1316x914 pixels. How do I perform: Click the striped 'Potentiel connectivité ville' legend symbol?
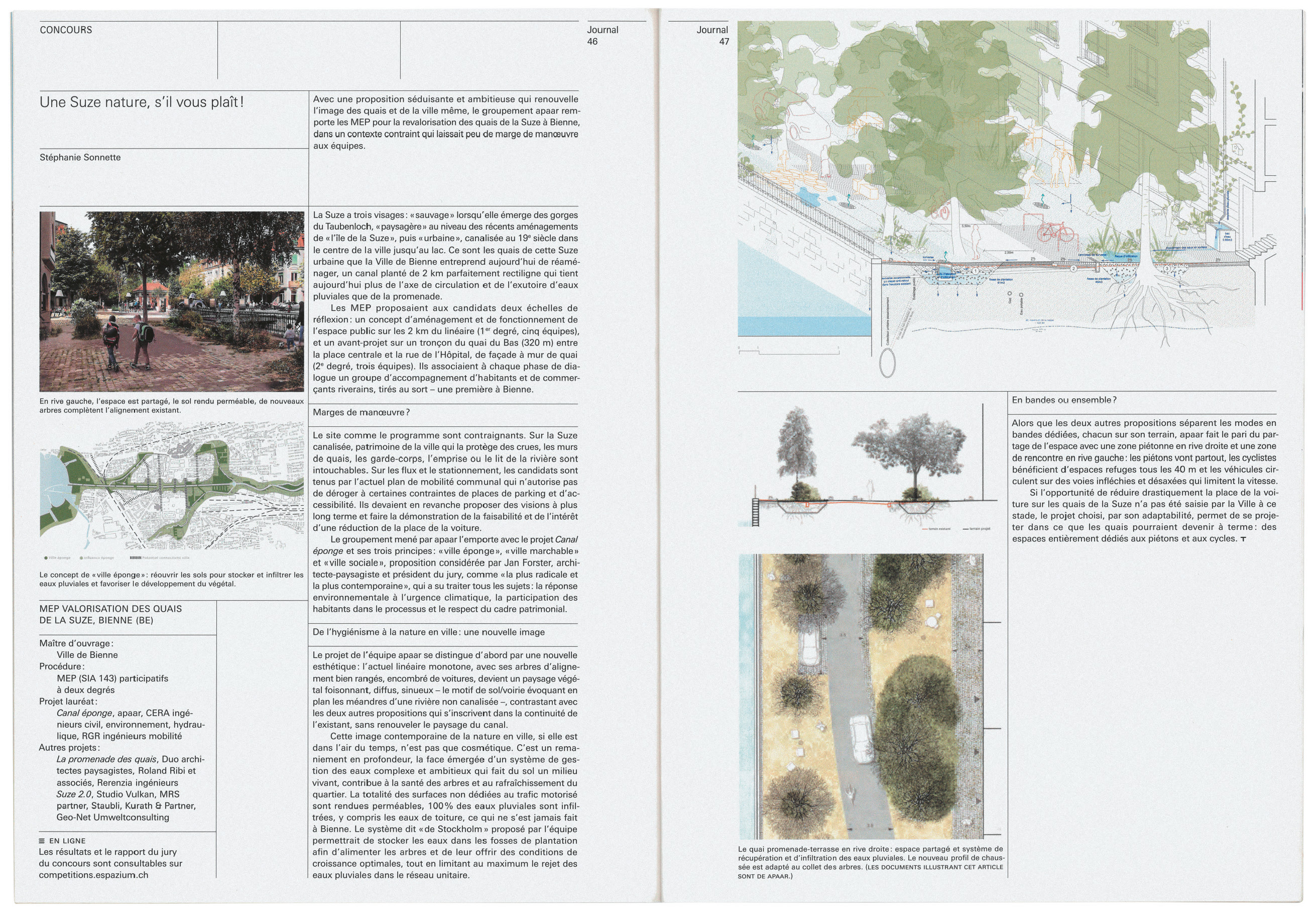135,557
